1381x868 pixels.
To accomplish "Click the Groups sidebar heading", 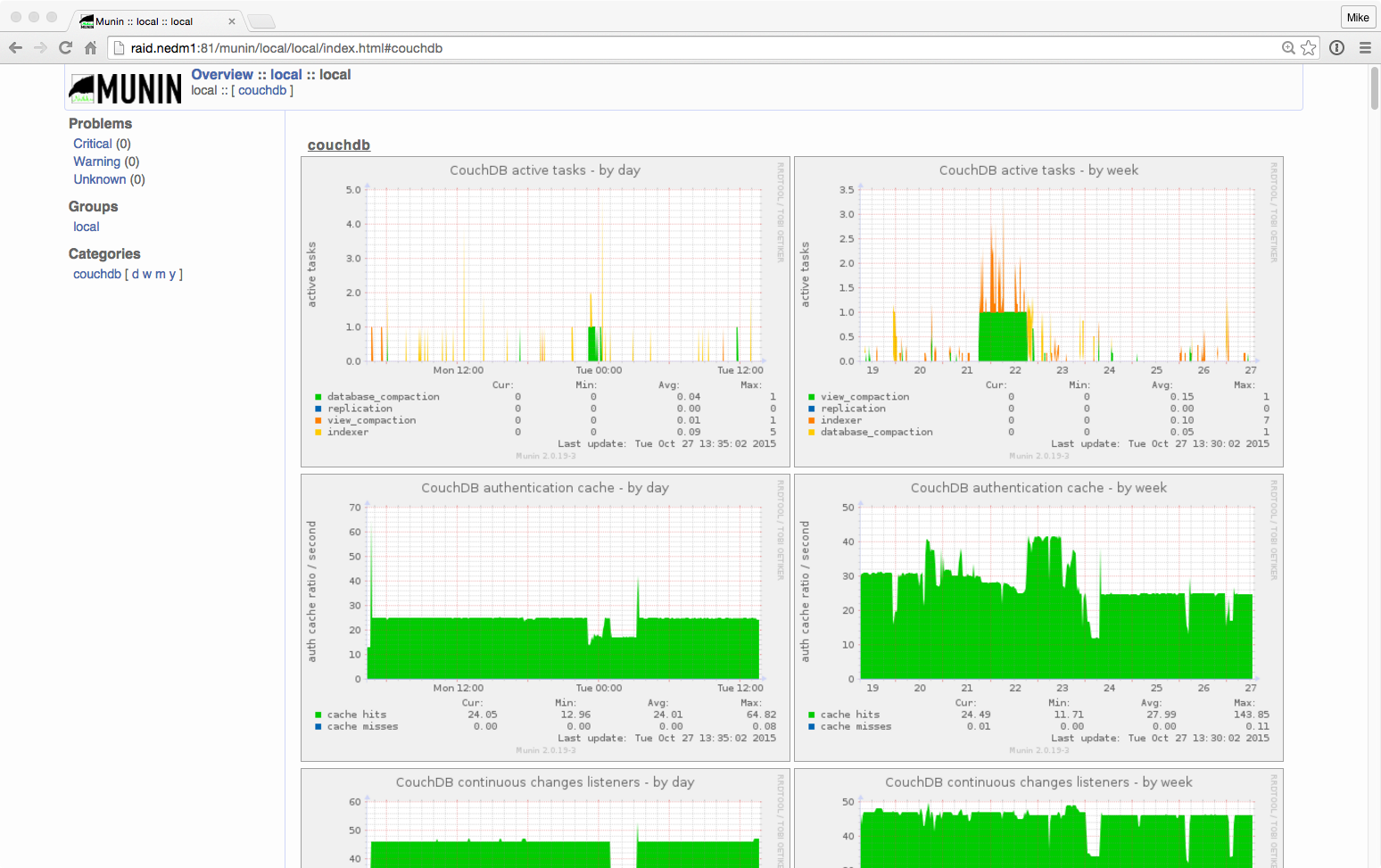I will pos(93,207).
